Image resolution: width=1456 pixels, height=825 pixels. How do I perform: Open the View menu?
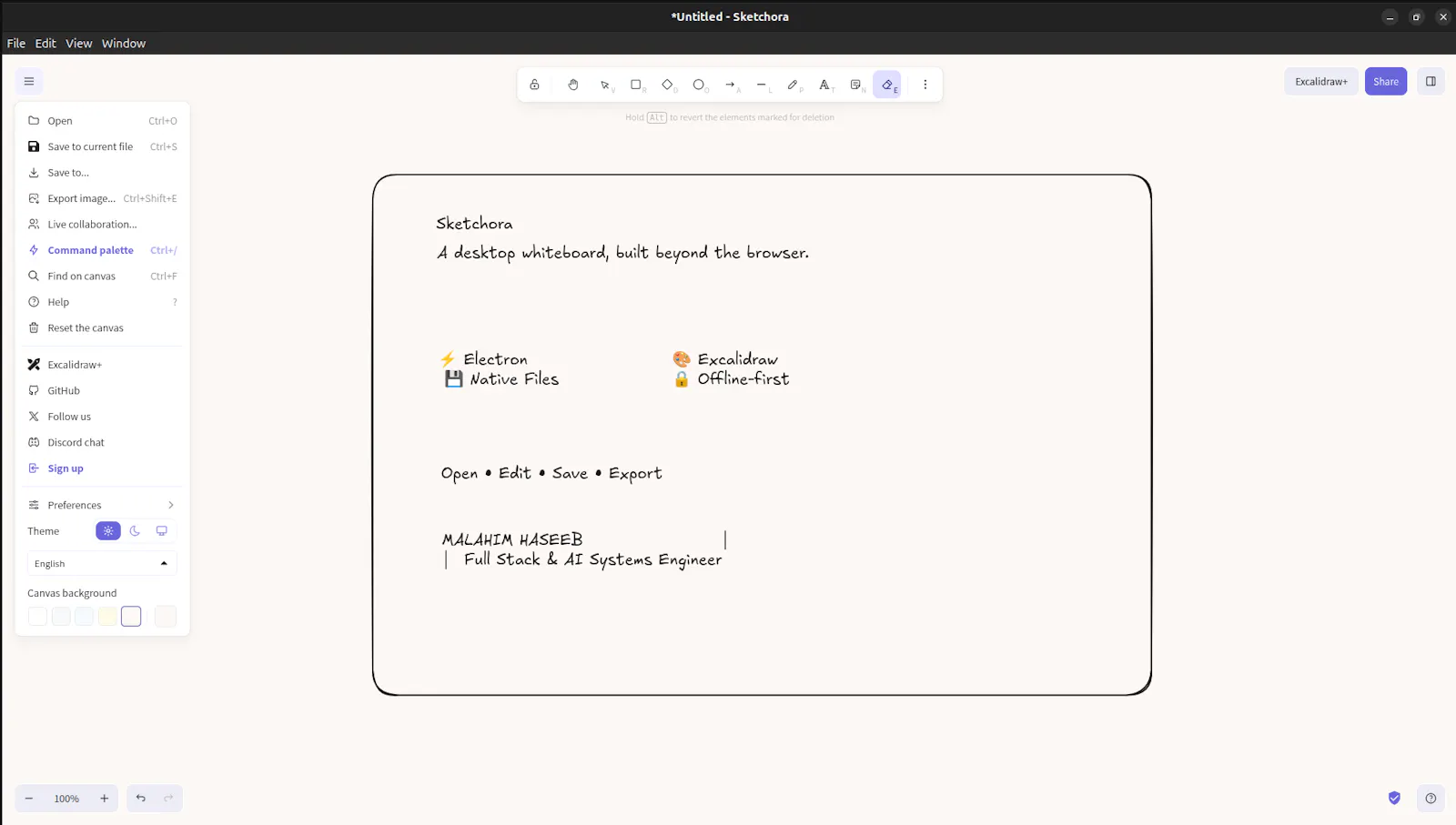coord(79,44)
